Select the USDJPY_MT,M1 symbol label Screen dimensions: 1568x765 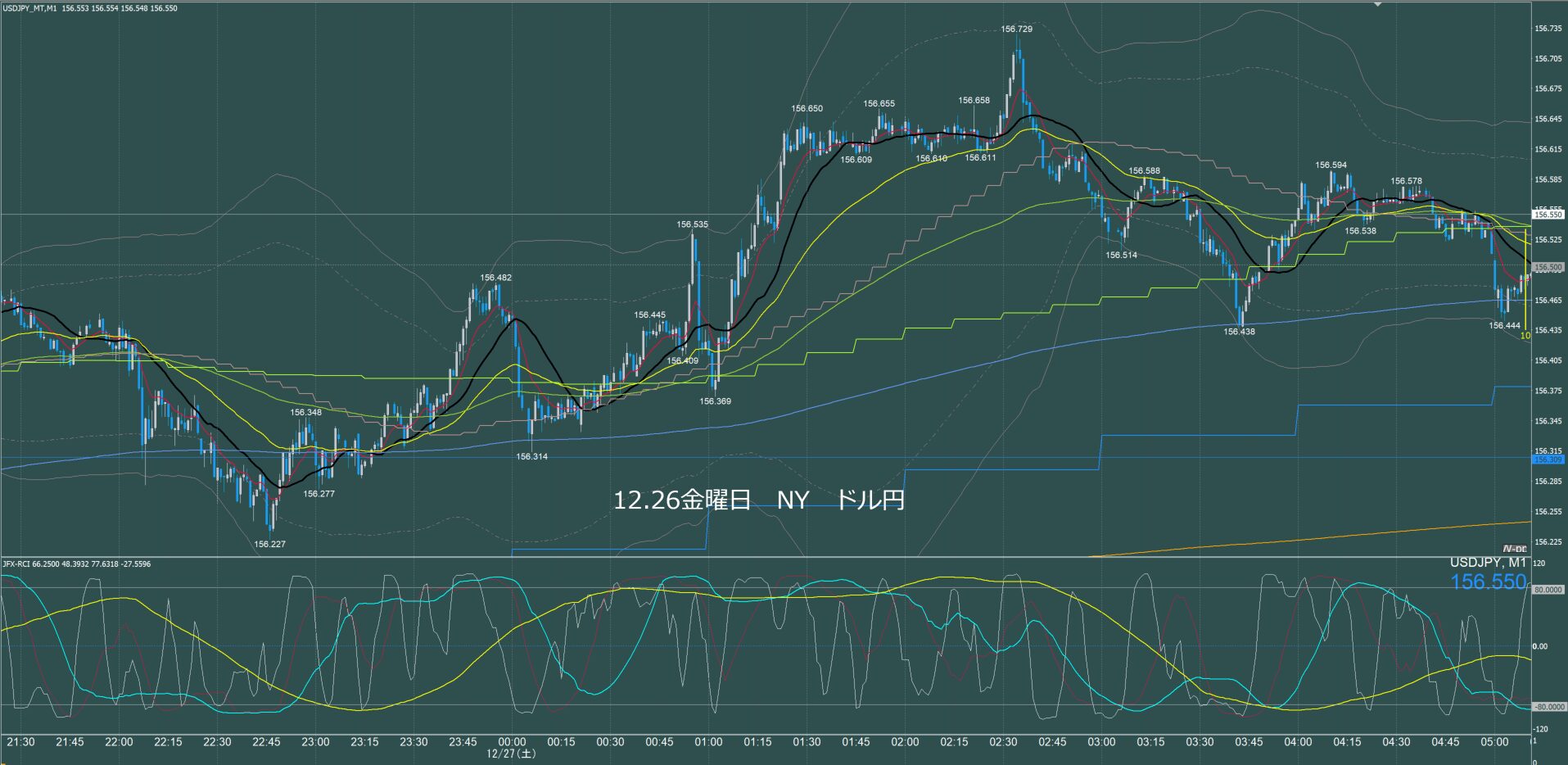point(29,8)
